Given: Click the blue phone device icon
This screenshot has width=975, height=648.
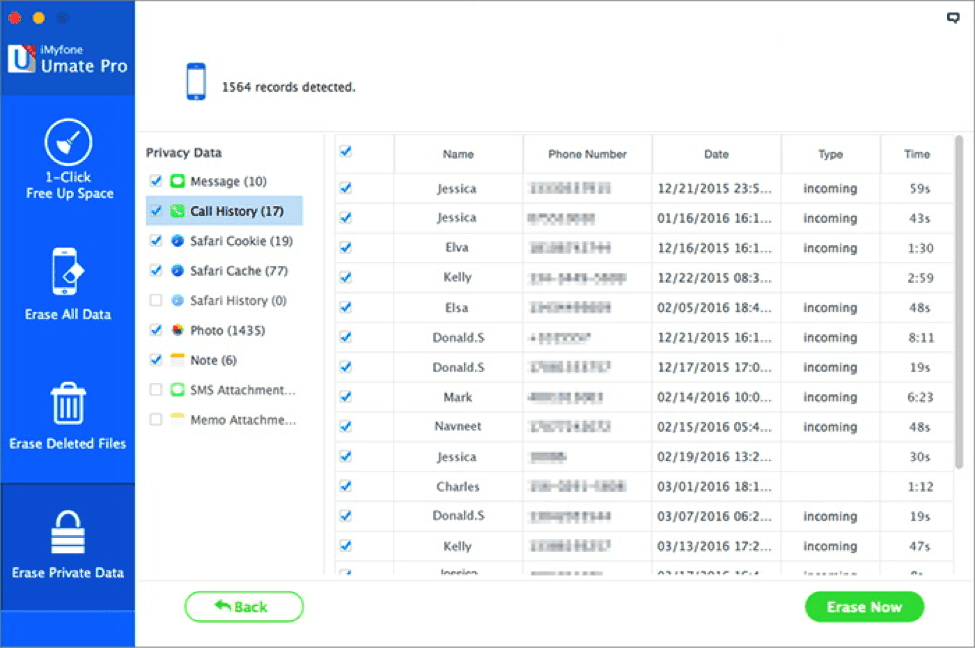Looking at the screenshot, I should click(x=196, y=81).
